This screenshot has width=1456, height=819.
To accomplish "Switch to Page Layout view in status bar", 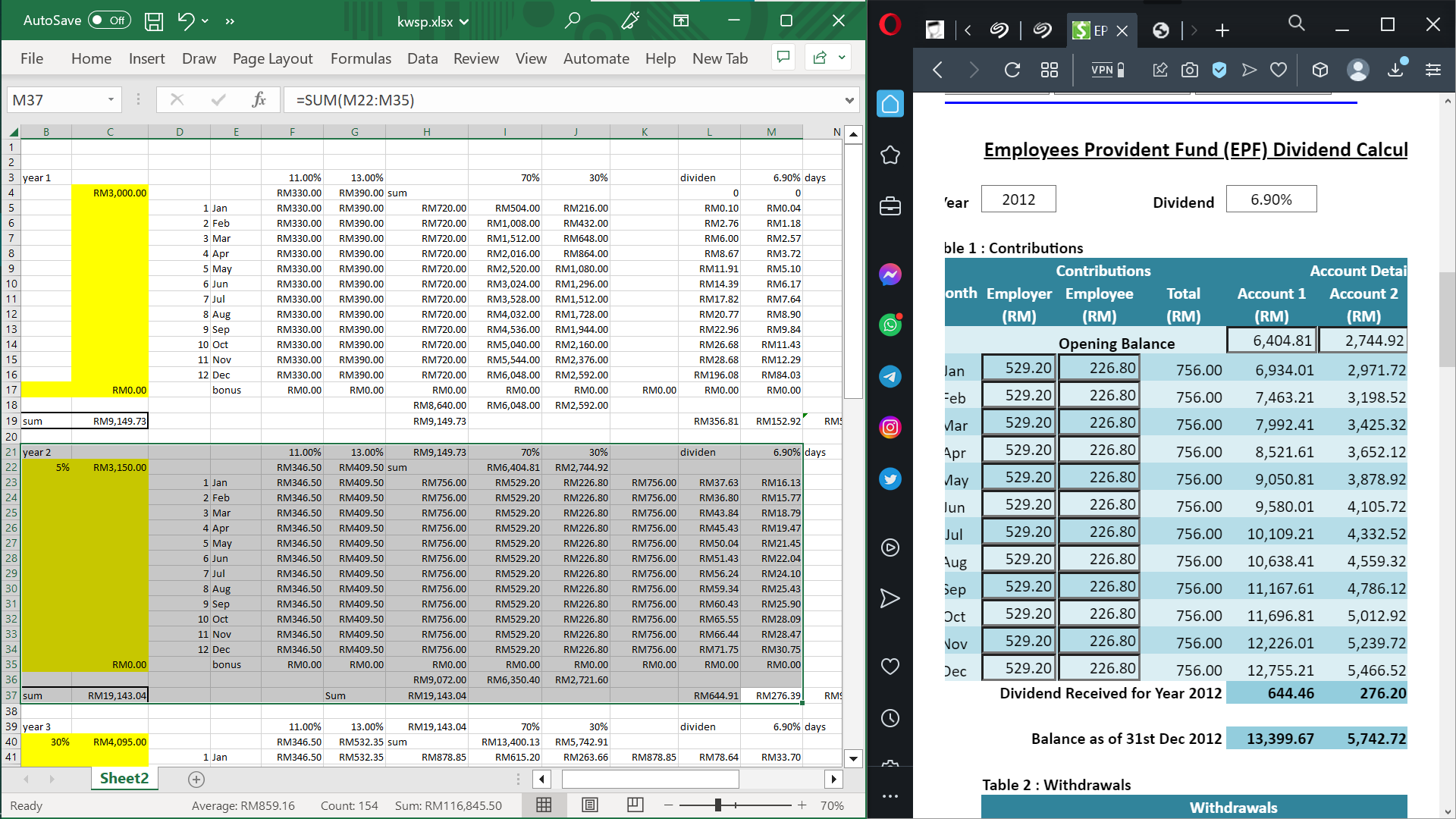I will (590, 805).
